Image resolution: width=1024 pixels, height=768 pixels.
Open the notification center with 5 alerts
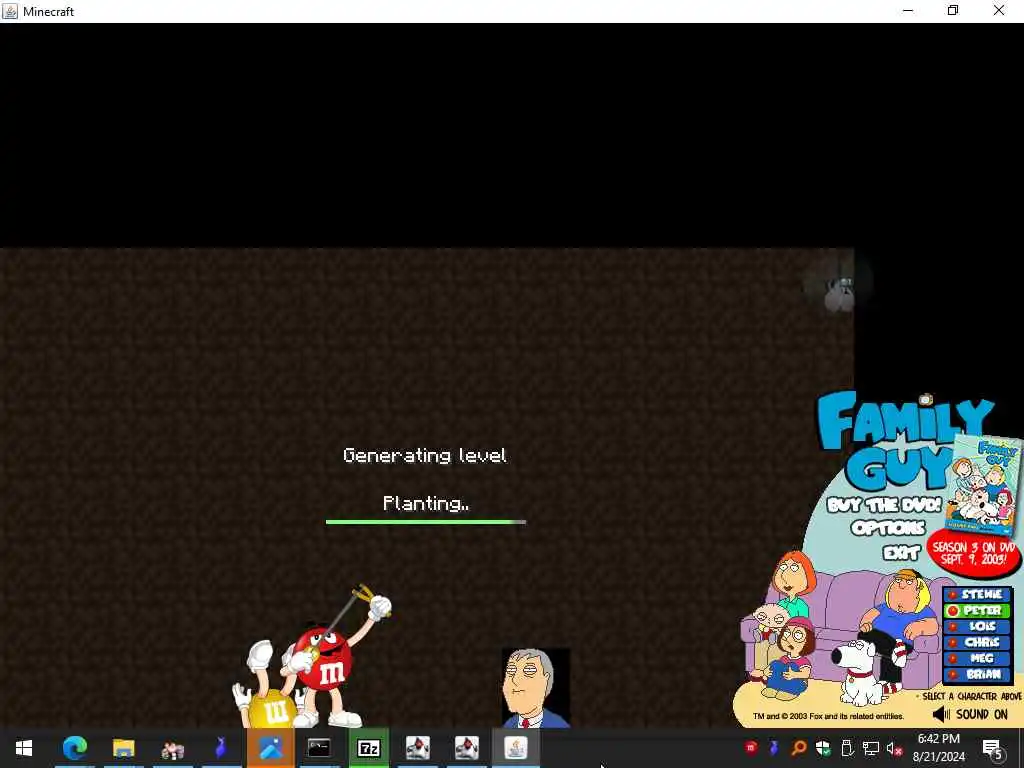992,749
